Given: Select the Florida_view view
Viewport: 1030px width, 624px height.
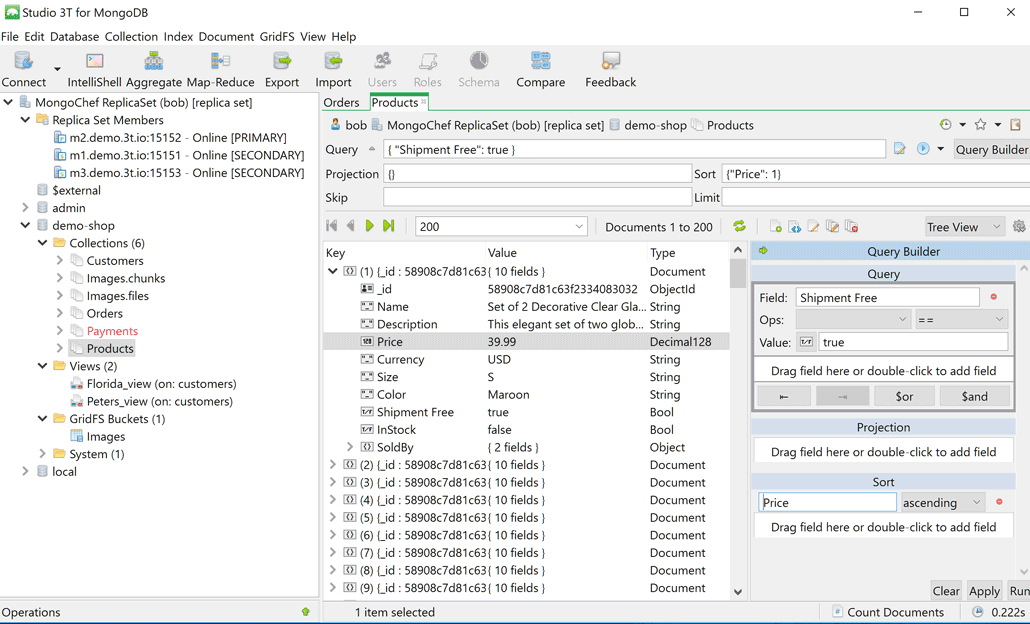Looking at the screenshot, I should click(162, 384).
